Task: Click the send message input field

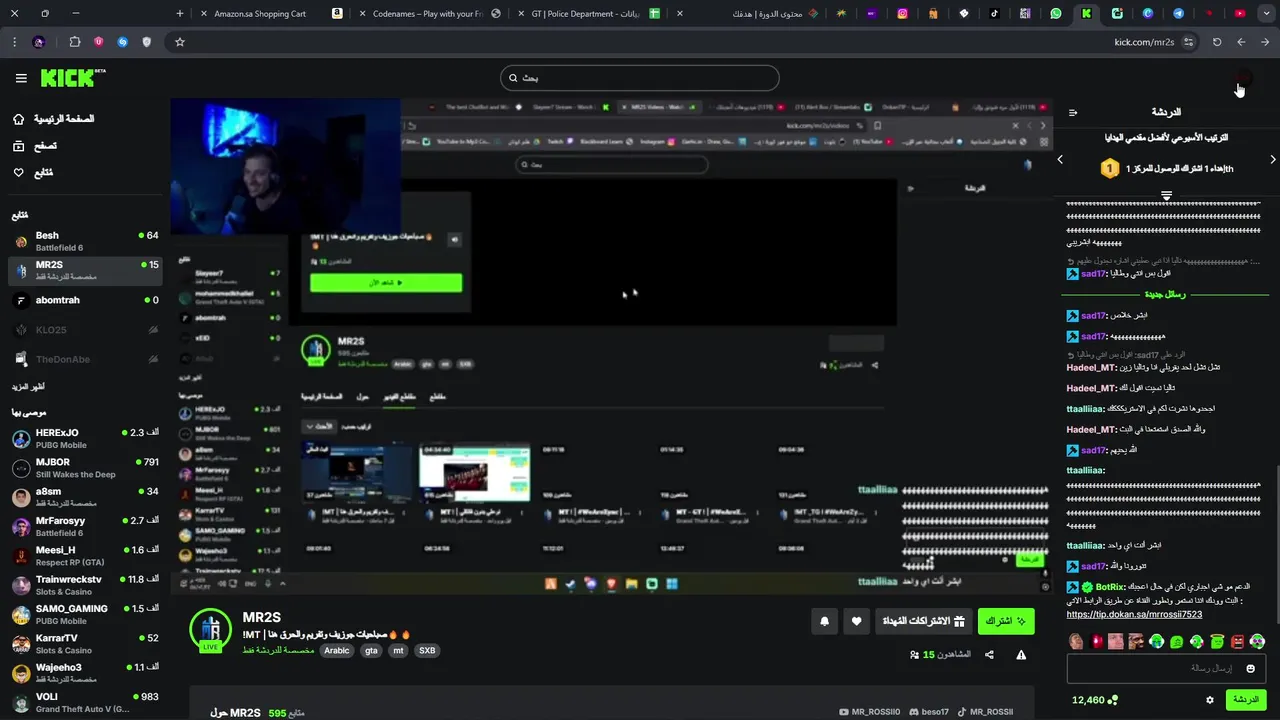Action: 1166,668
